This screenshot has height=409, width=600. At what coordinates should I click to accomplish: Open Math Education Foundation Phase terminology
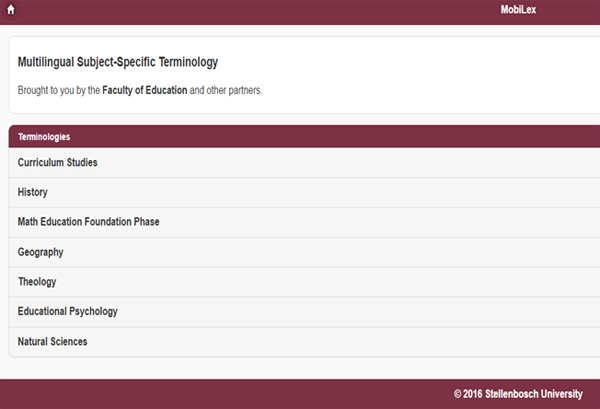pos(89,222)
